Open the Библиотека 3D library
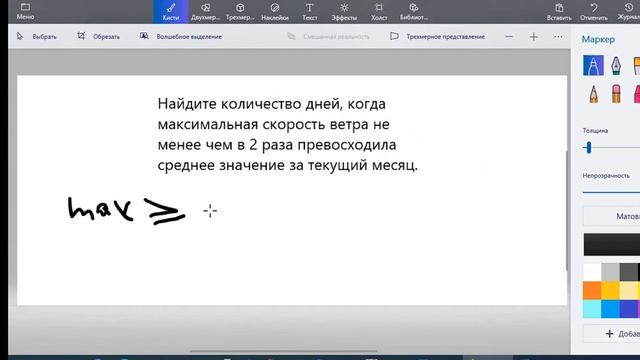Screen dimensions: 640x360 (413, 11)
